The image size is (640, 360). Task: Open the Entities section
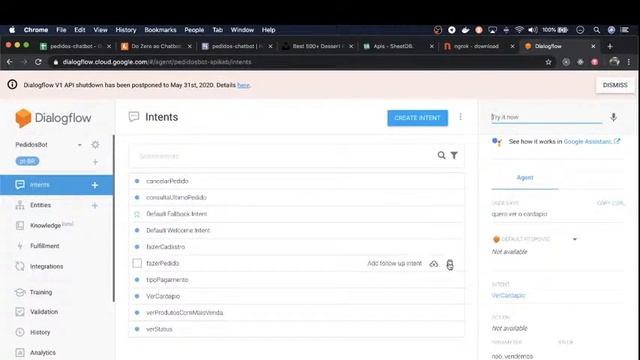tap(40, 205)
